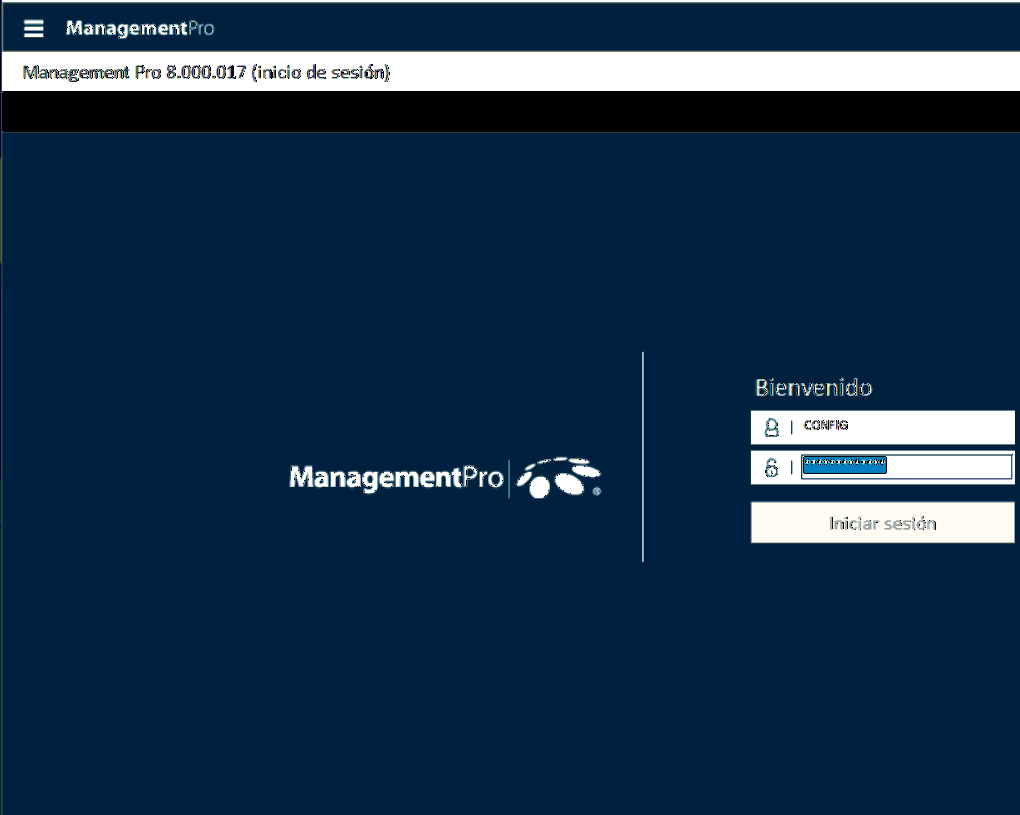Click the user silhouette icon beside CONFIG
The height and width of the screenshot is (815, 1020).
pyautogui.click(x=771, y=427)
